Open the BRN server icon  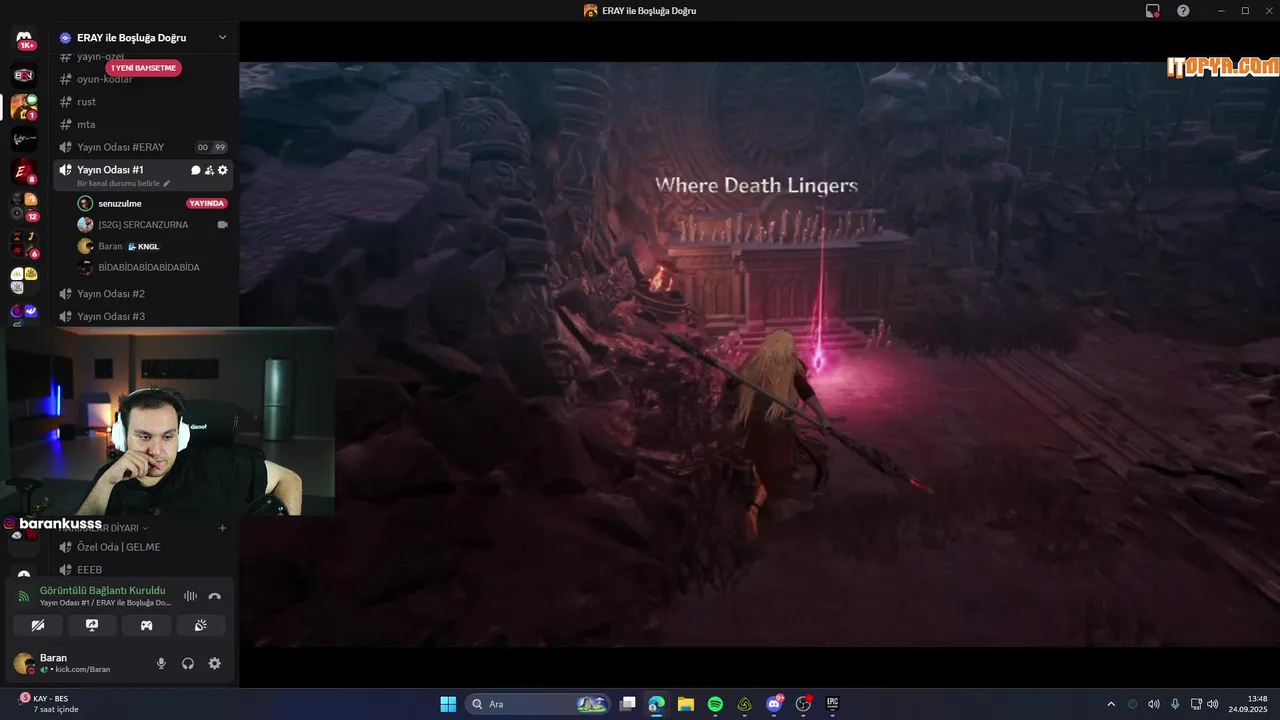click(24, 75)
